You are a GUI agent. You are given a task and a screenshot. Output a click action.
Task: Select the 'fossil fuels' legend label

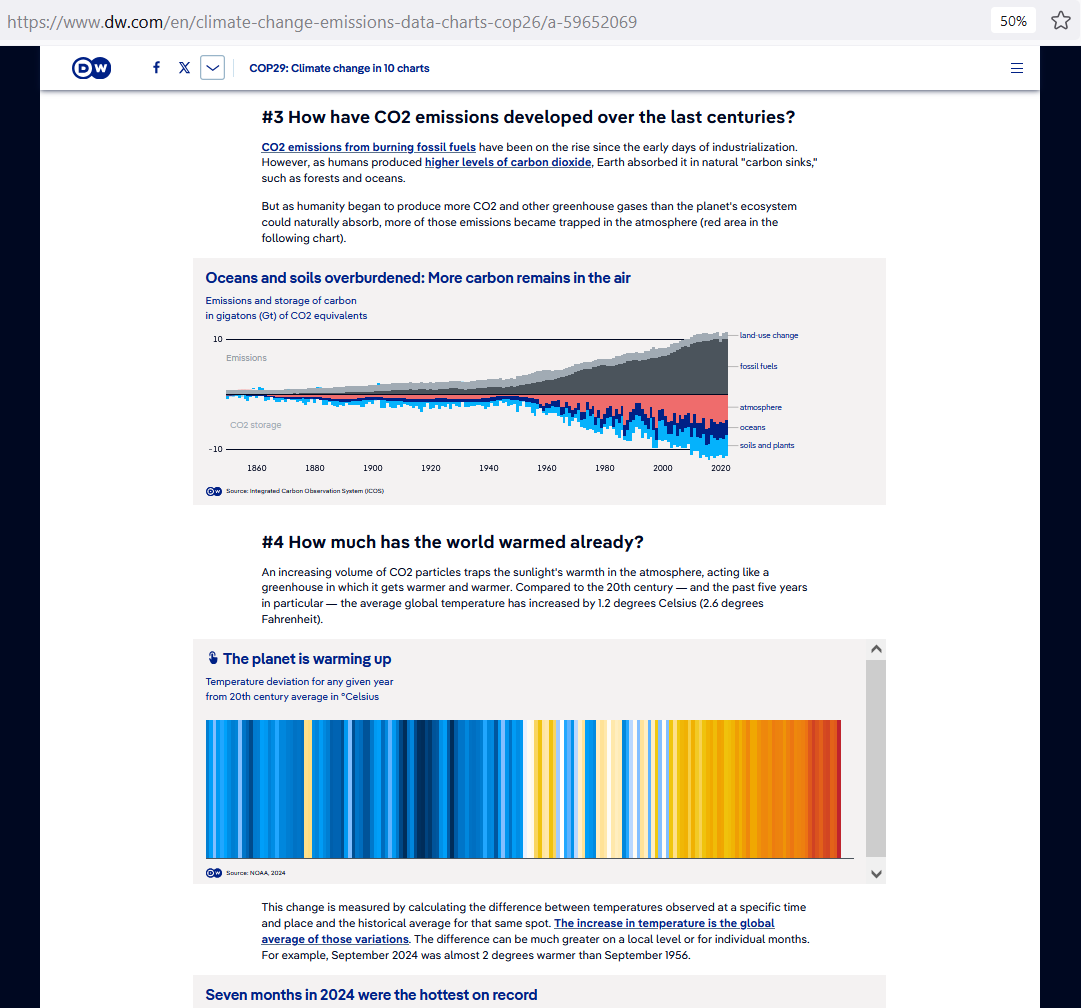click(758, 366)
